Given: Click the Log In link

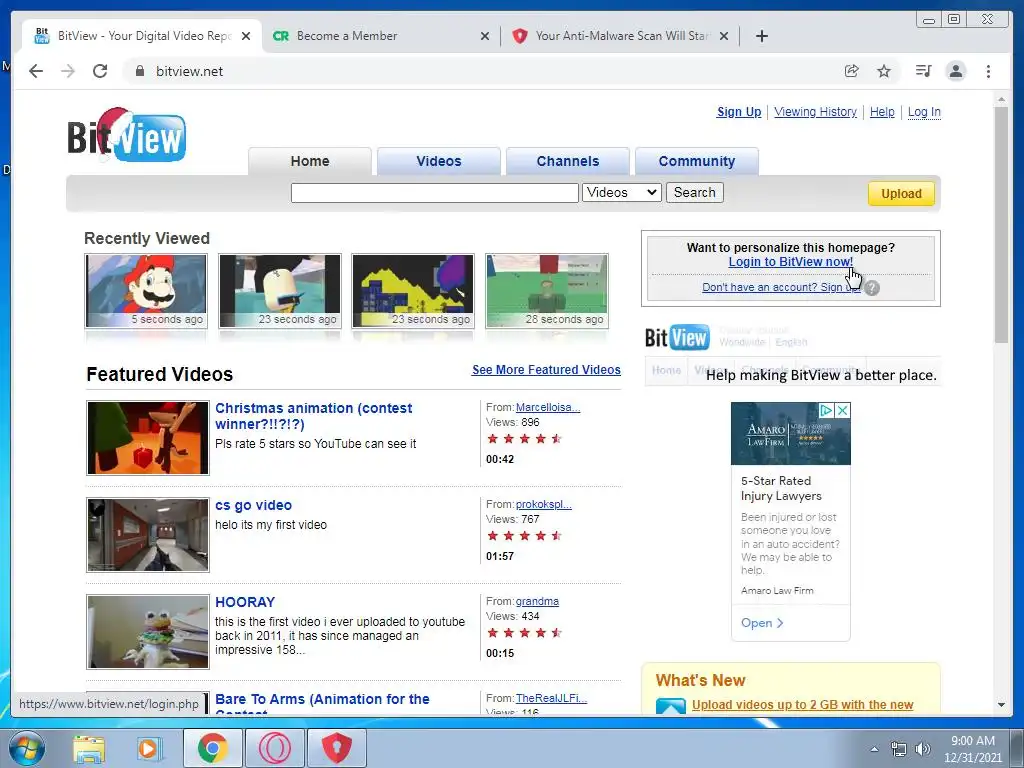Looking at the screenshot, I should coord(924,112).
